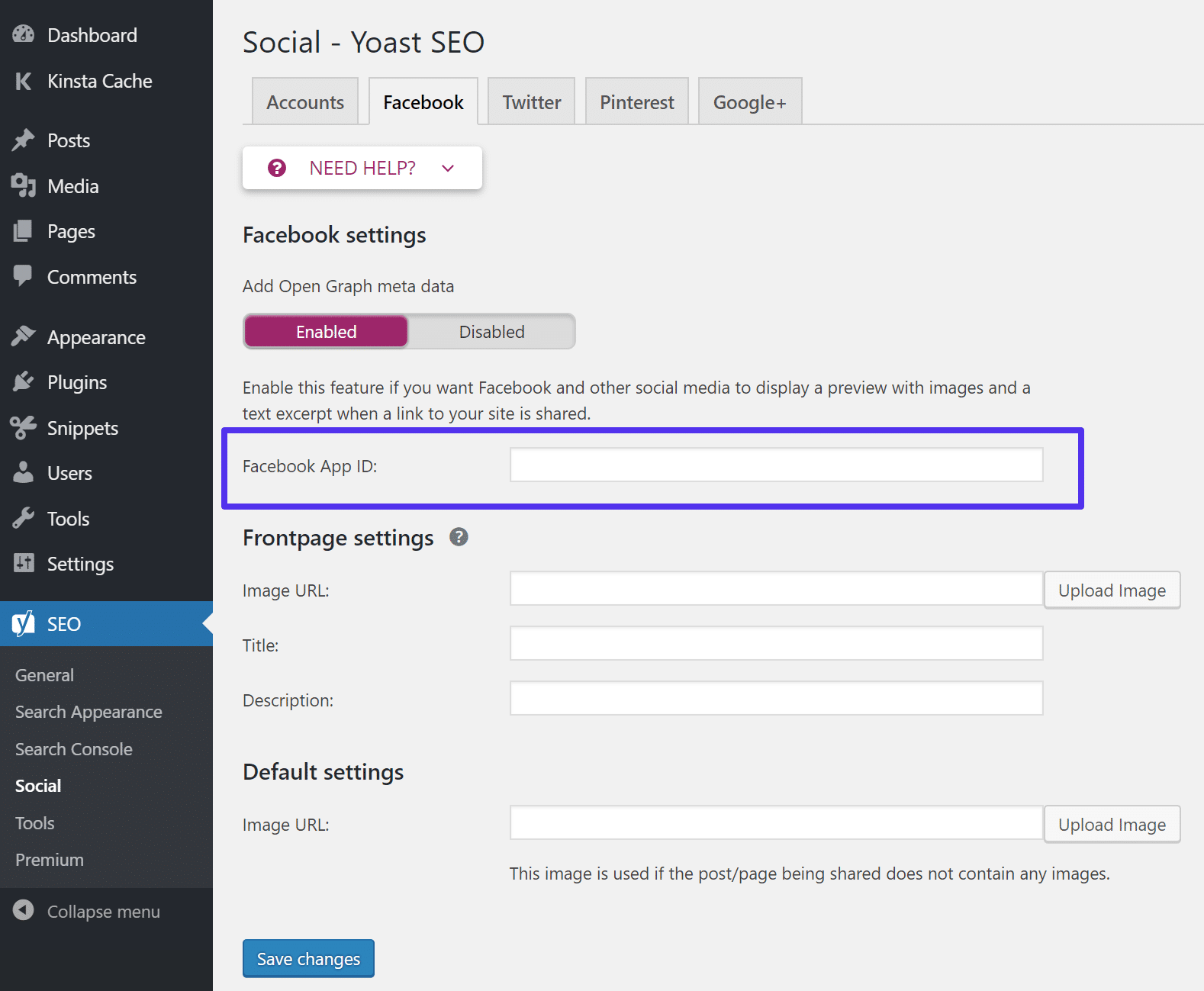
Task: Expand the NEED HELP? panel
Action: tap(362, 168)
